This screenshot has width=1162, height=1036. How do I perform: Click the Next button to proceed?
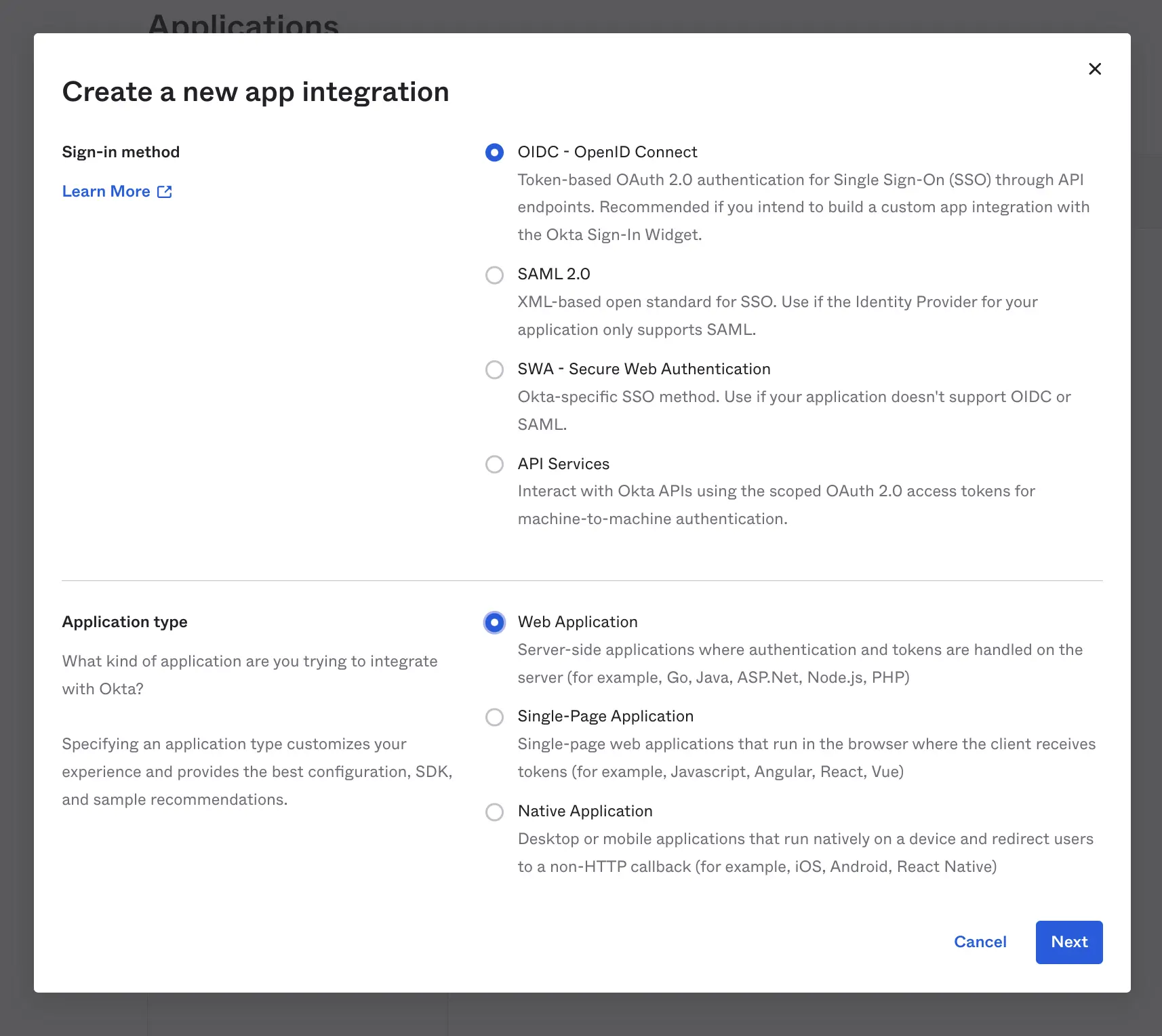pos(1069,942)
